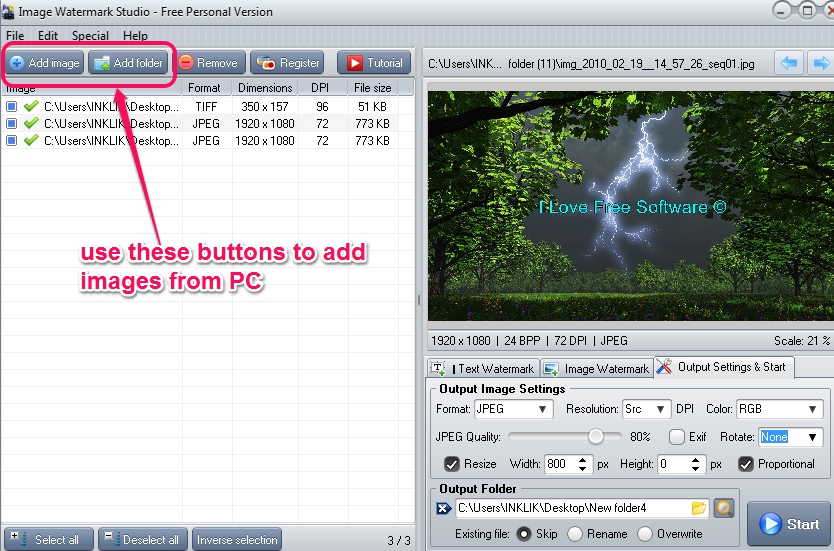Image resolution: width=834 pixels, height=551 pixels.
Task: Open the Rotate None dropdown
Action: [x=790, y=437]
